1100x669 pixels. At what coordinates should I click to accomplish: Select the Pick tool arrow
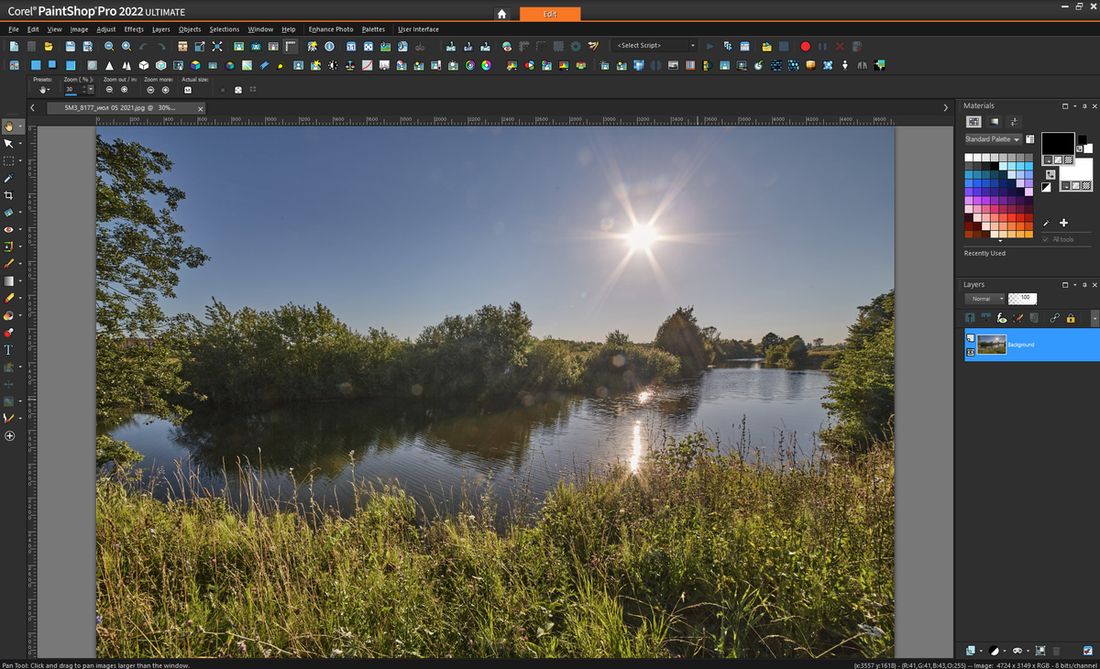tap(8, 144)
